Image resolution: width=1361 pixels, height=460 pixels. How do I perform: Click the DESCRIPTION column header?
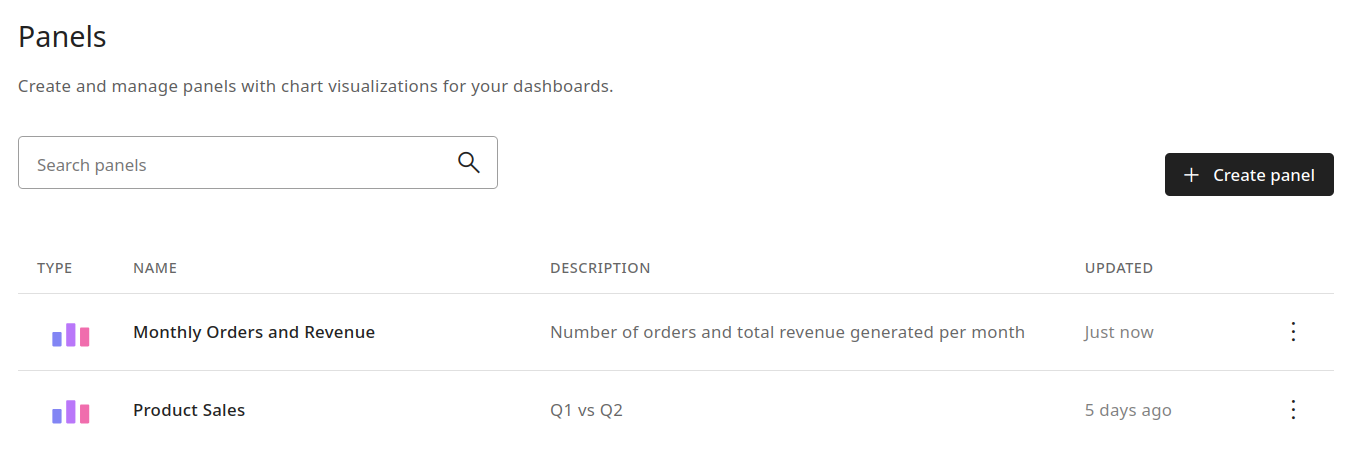(600, 268)
